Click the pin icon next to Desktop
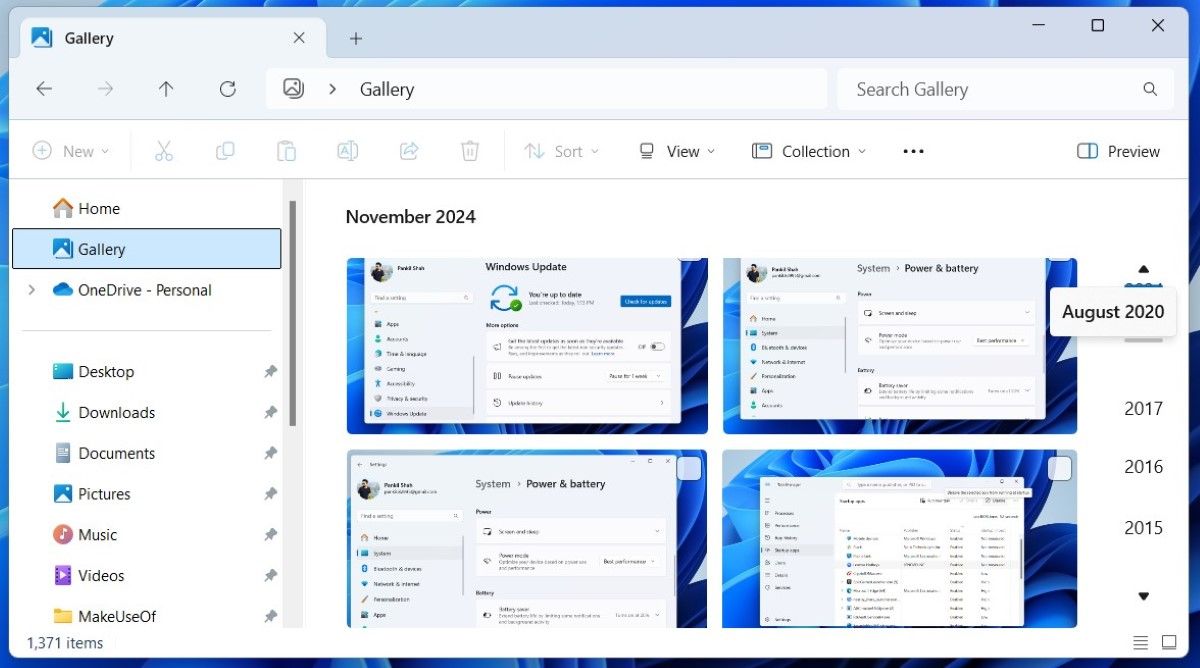The height and width of the screenshot is (668, 1200). (270, 371)
